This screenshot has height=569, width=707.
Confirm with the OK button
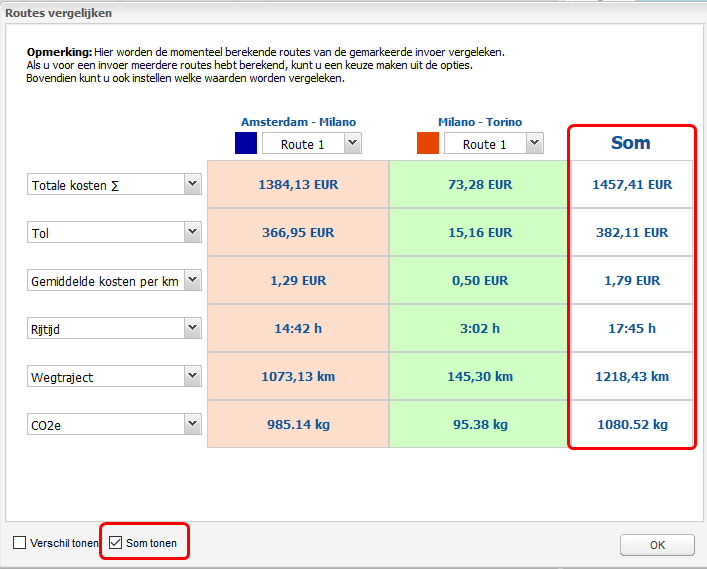[657, 545]
